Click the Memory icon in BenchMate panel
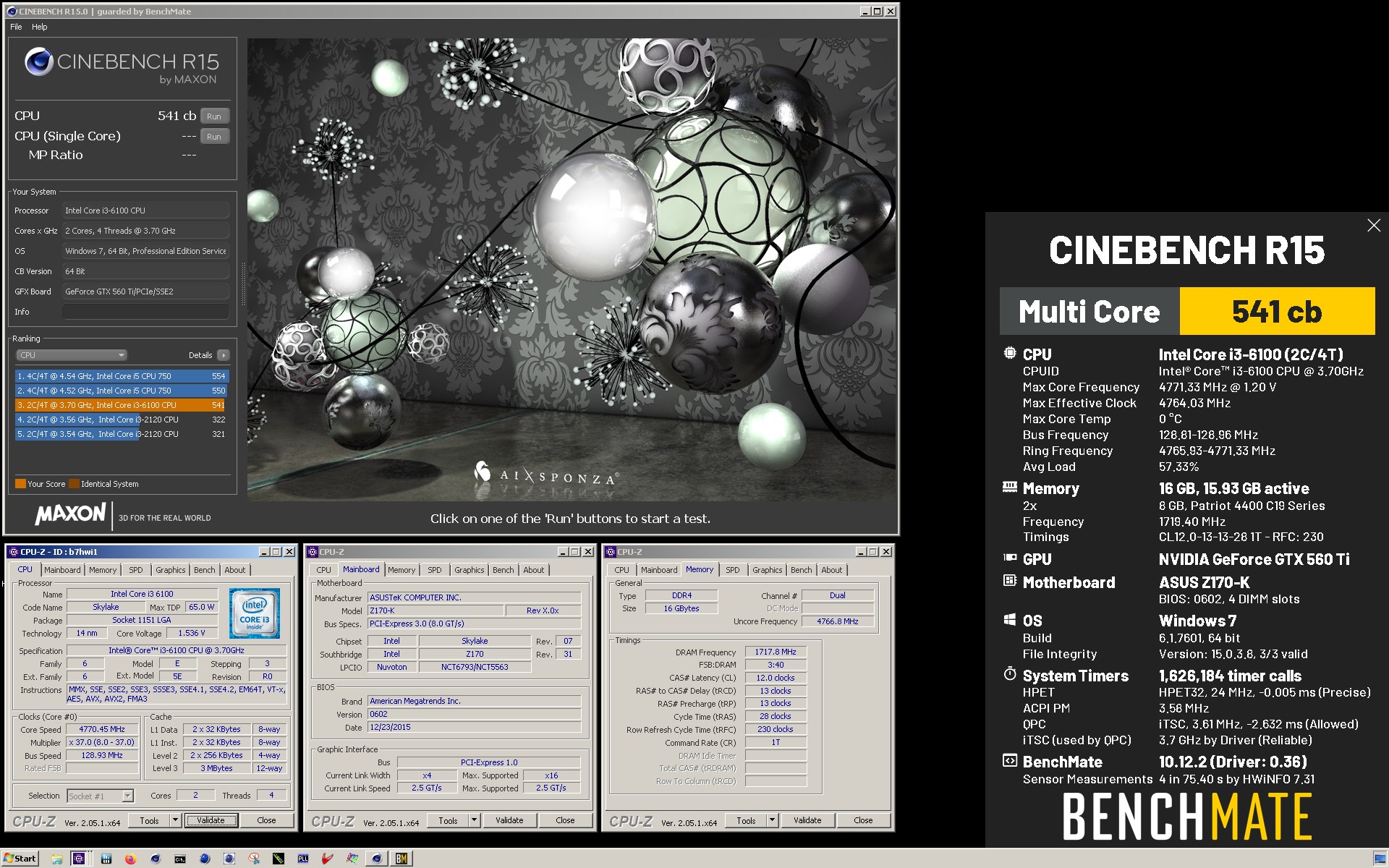Viewport: 1389px width, 868px height. [1010, 488]
